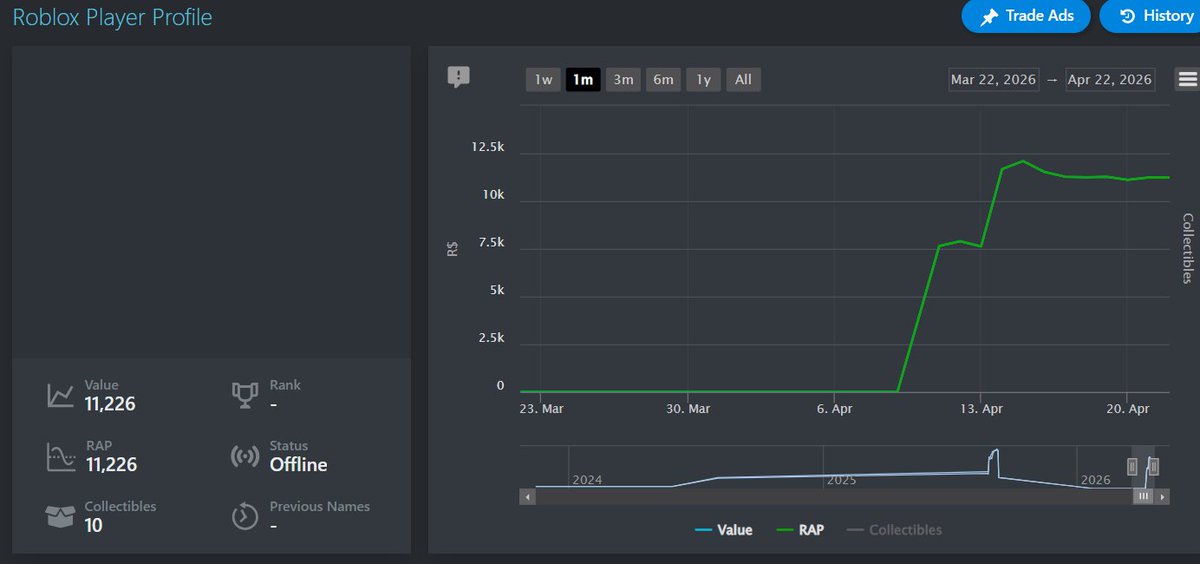
Task: Click the Value figure 11,226
Action: (110, 404)
